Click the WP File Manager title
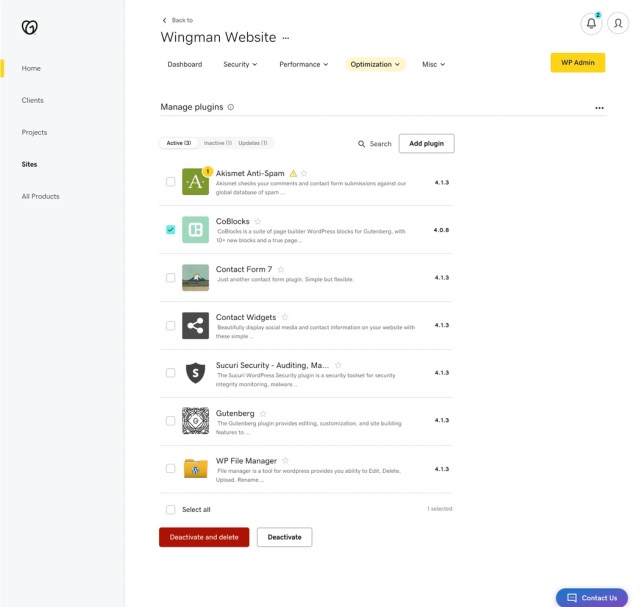 tap(246, 461)
